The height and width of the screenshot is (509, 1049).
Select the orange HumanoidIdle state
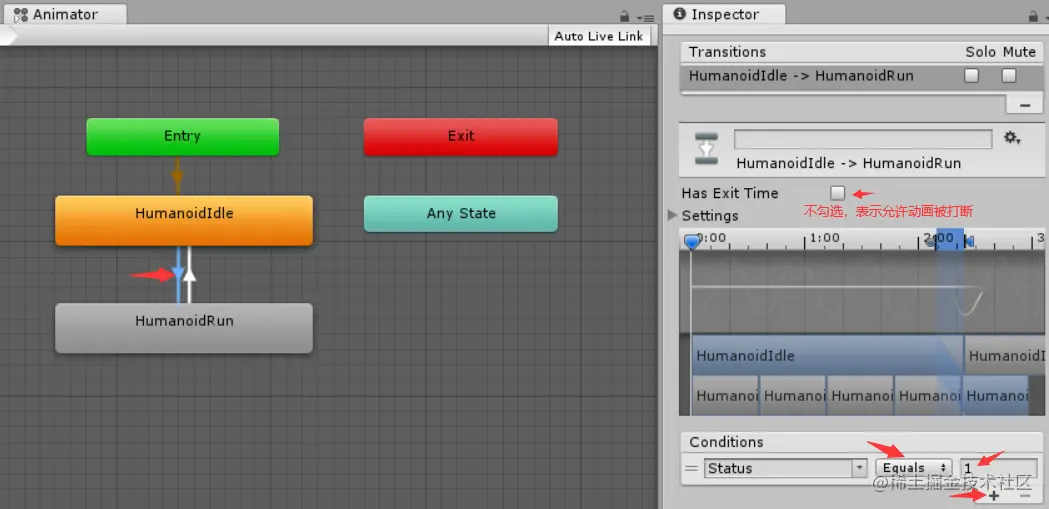[183, 220]
